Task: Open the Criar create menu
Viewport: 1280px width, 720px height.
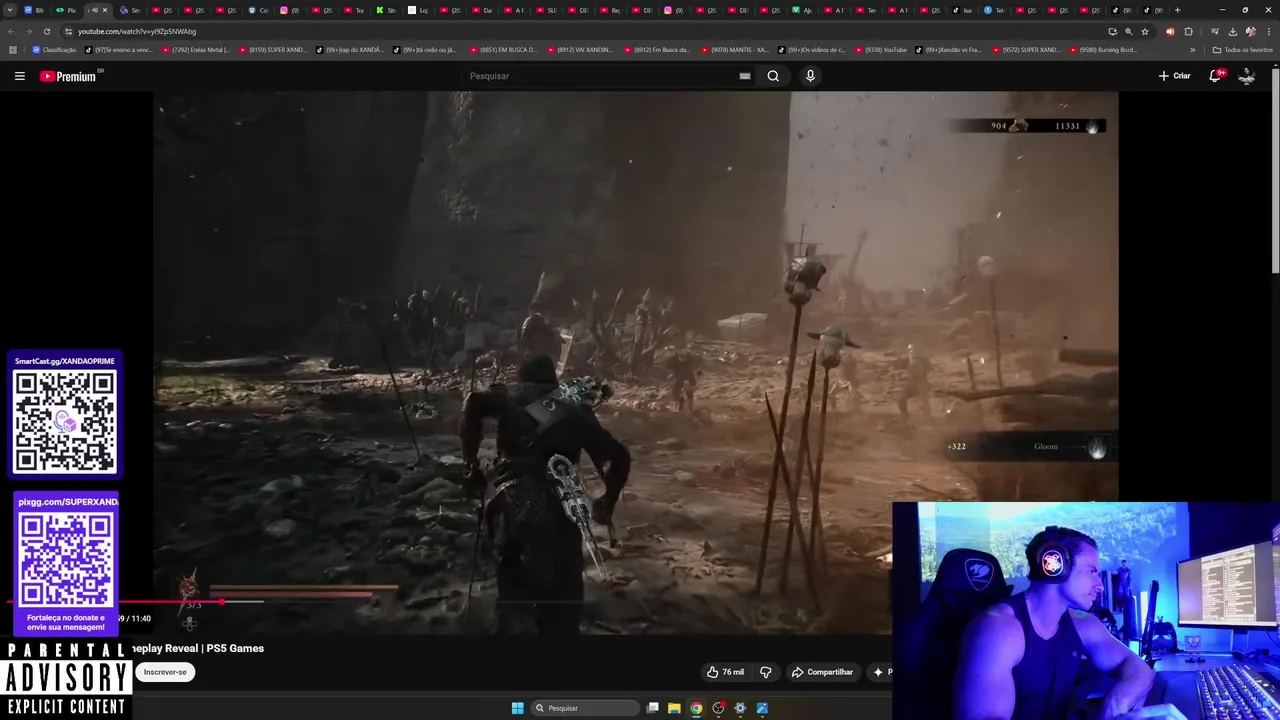Action: point(1174,76)
